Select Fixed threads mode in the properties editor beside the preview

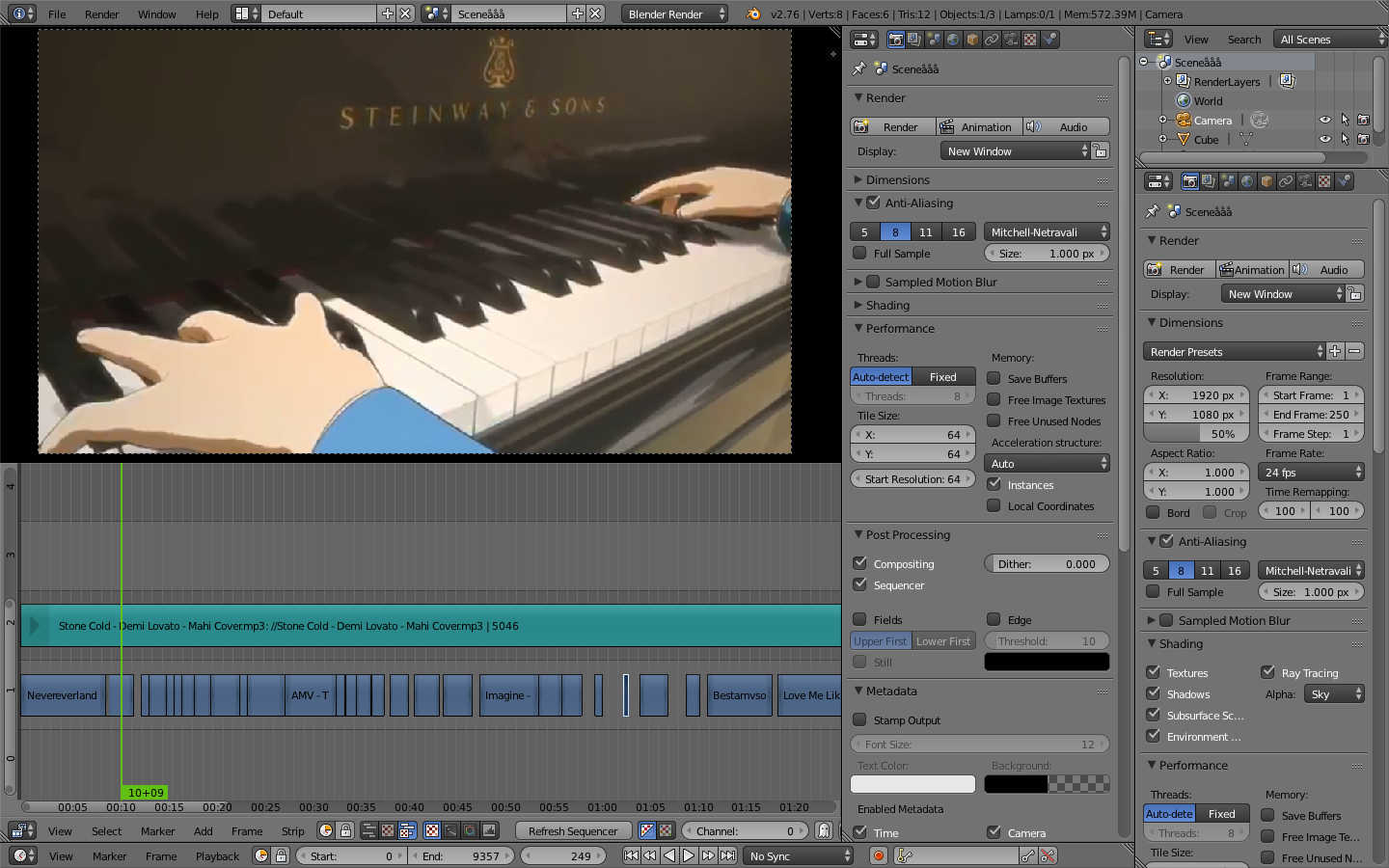click(x=942, y=376)
